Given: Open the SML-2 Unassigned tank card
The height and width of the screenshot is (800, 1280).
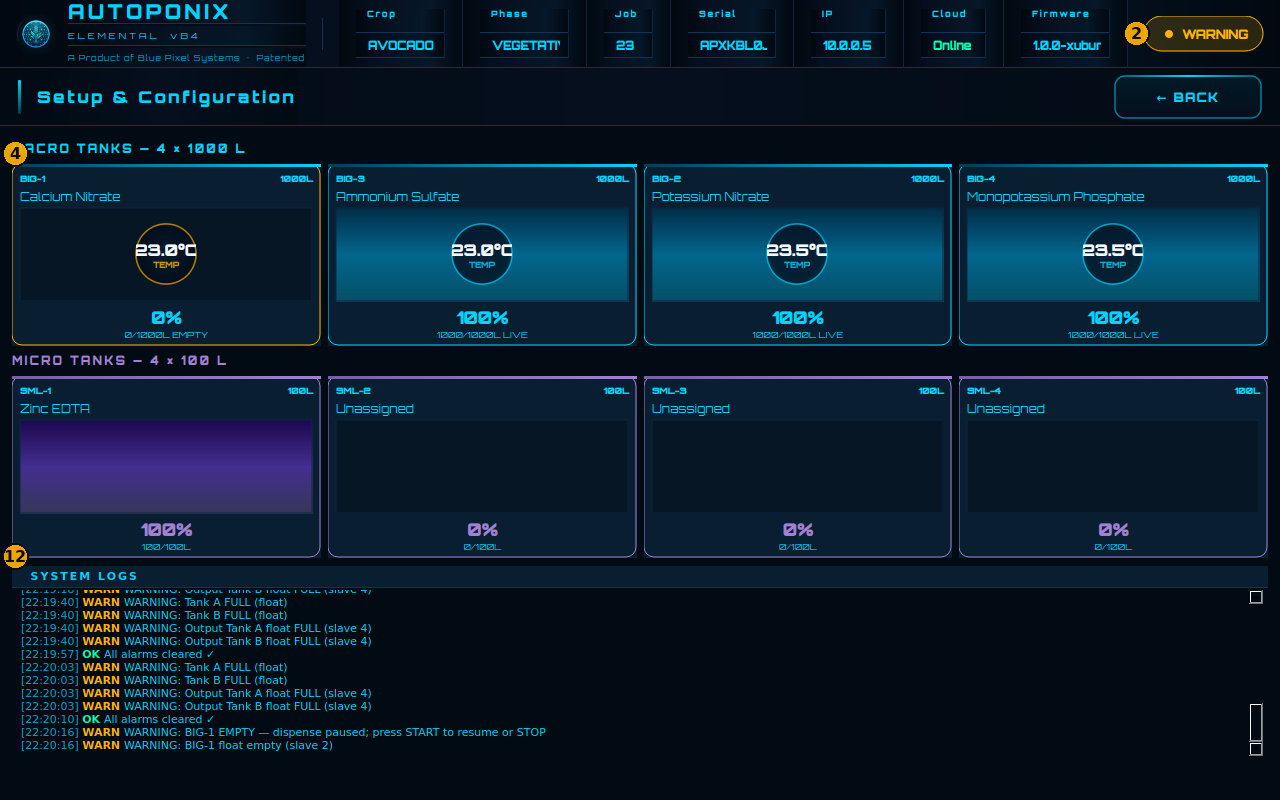Looking at the screenshot, I should point(482,467).
